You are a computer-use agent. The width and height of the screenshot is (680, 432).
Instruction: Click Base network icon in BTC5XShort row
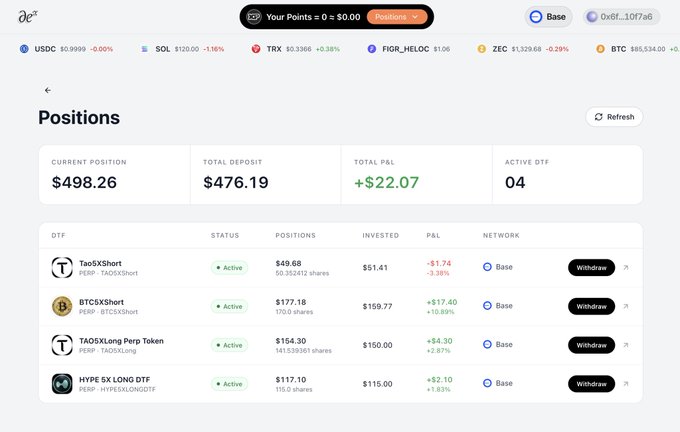tap(487, 306)
